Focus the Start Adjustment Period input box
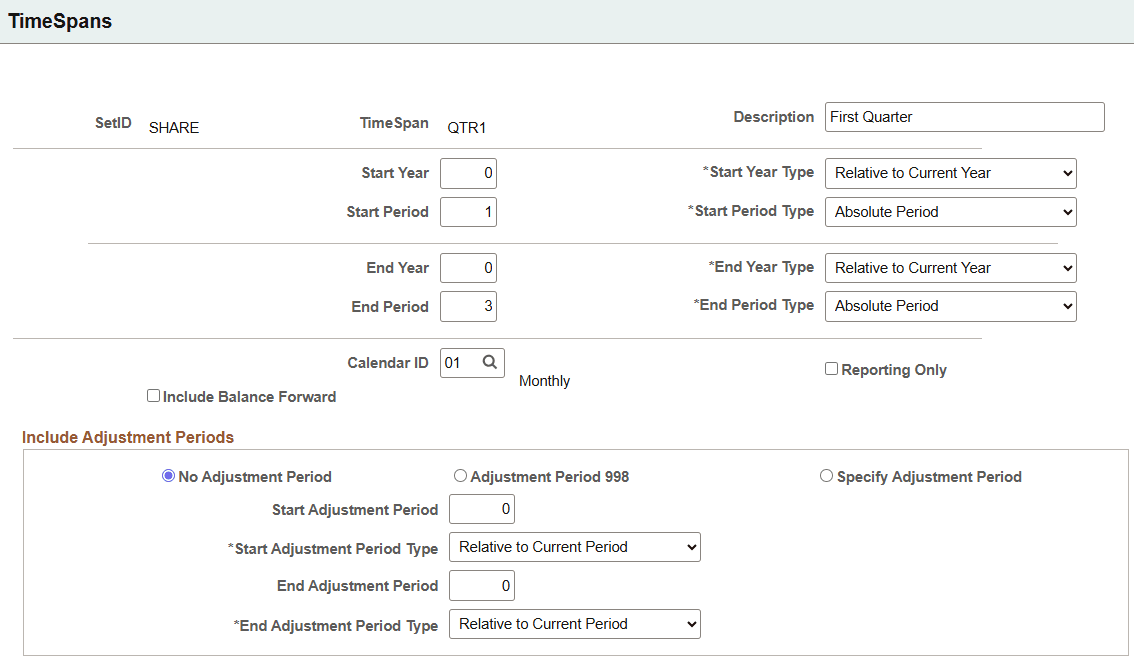 coord(482,509)
